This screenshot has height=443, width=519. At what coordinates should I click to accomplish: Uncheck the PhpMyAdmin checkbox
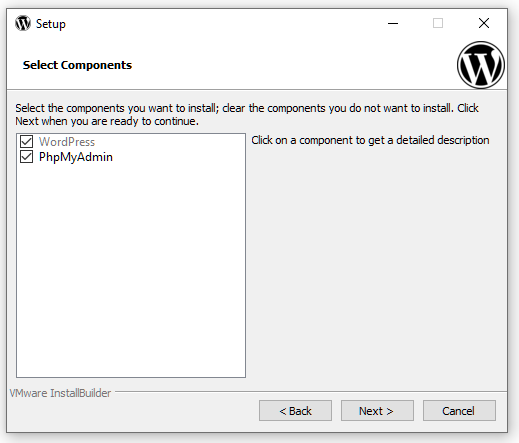tap(26, 157)
